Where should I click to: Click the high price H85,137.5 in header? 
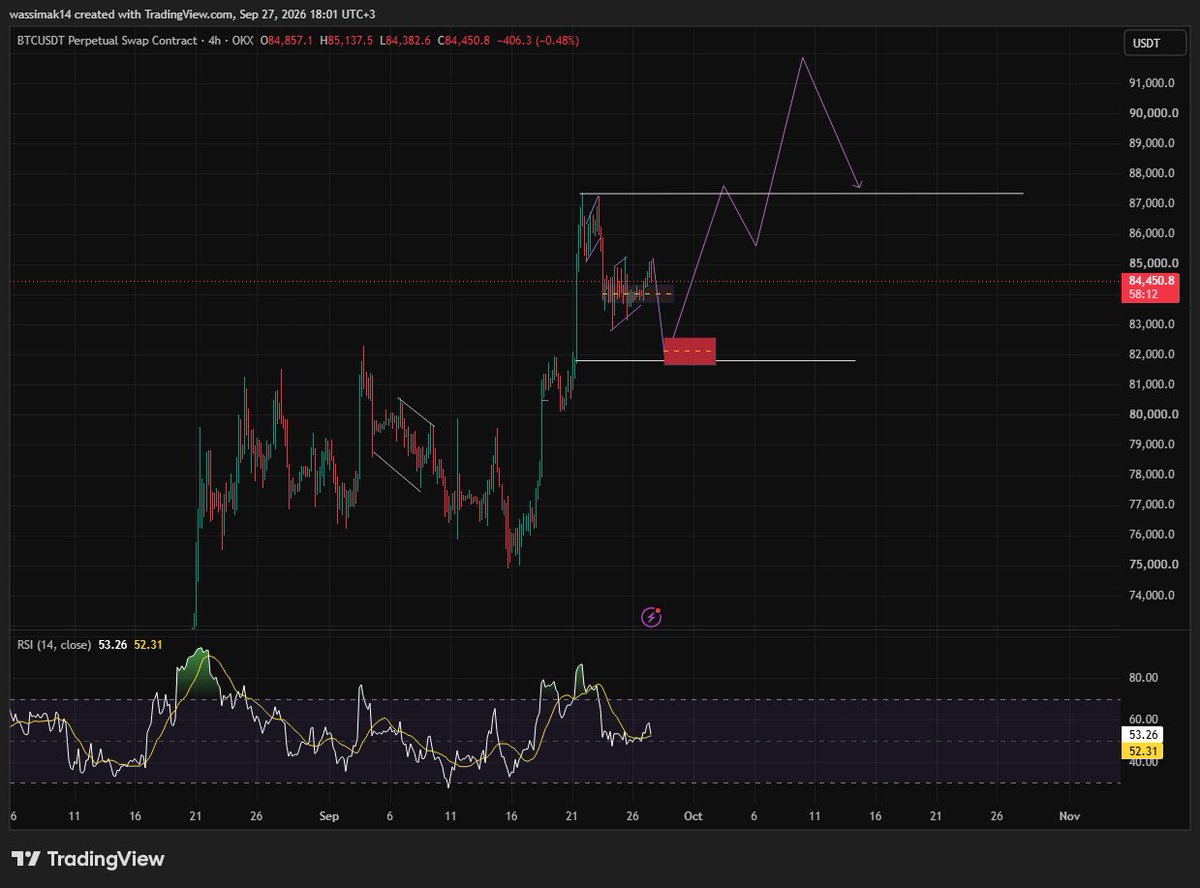(x=349, y=41)
